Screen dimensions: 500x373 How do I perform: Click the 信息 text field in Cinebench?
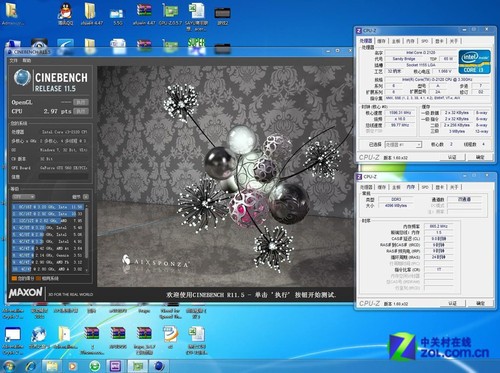click(63, 177)
